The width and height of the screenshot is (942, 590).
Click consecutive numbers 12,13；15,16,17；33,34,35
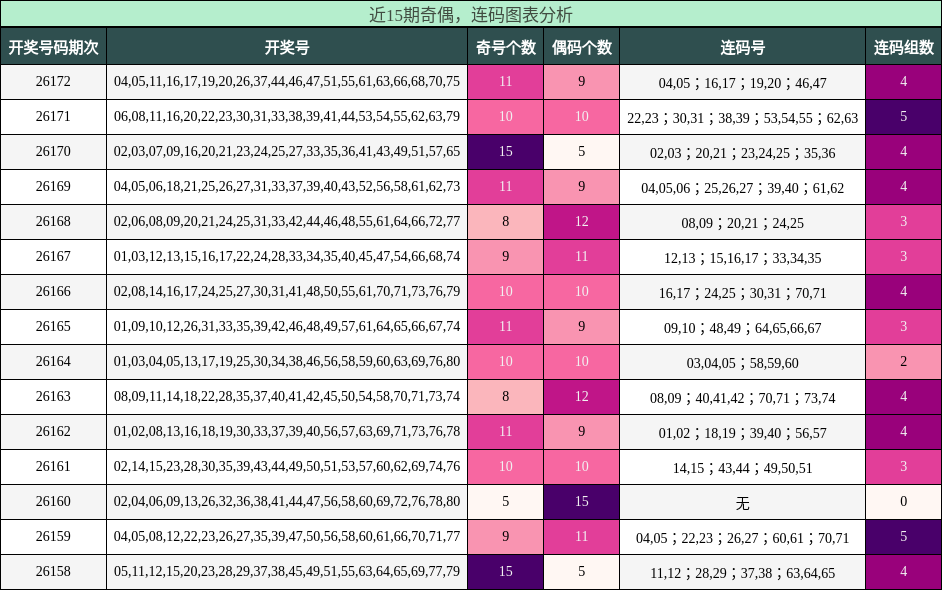click(743, 258)
